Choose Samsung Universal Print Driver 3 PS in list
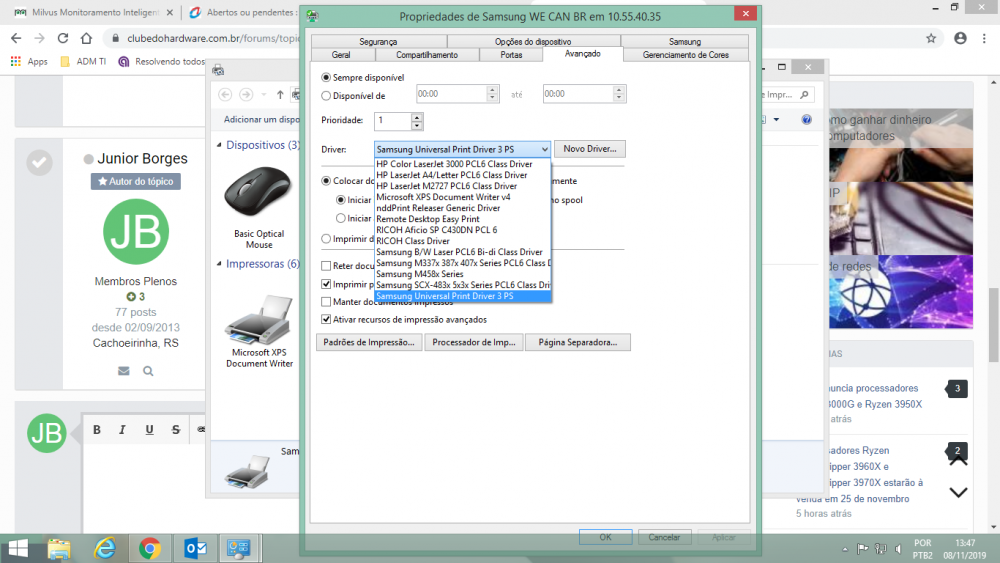This screenshot has width=1000, height=563. 463,296
